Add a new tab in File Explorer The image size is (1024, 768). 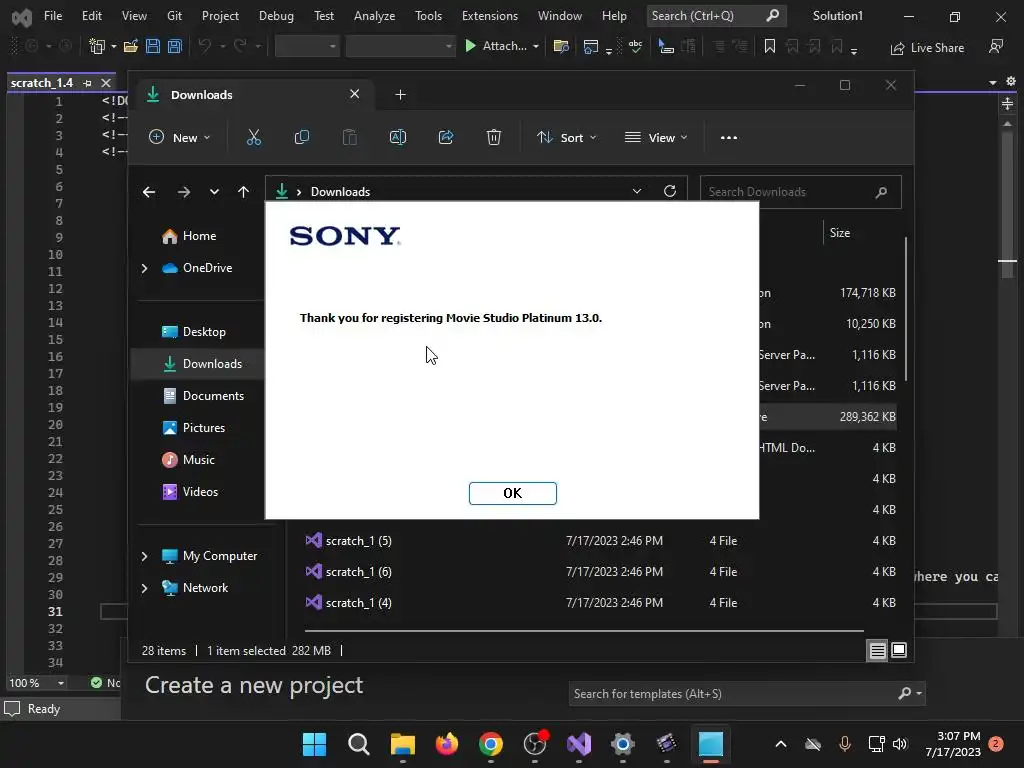[400, 95]
